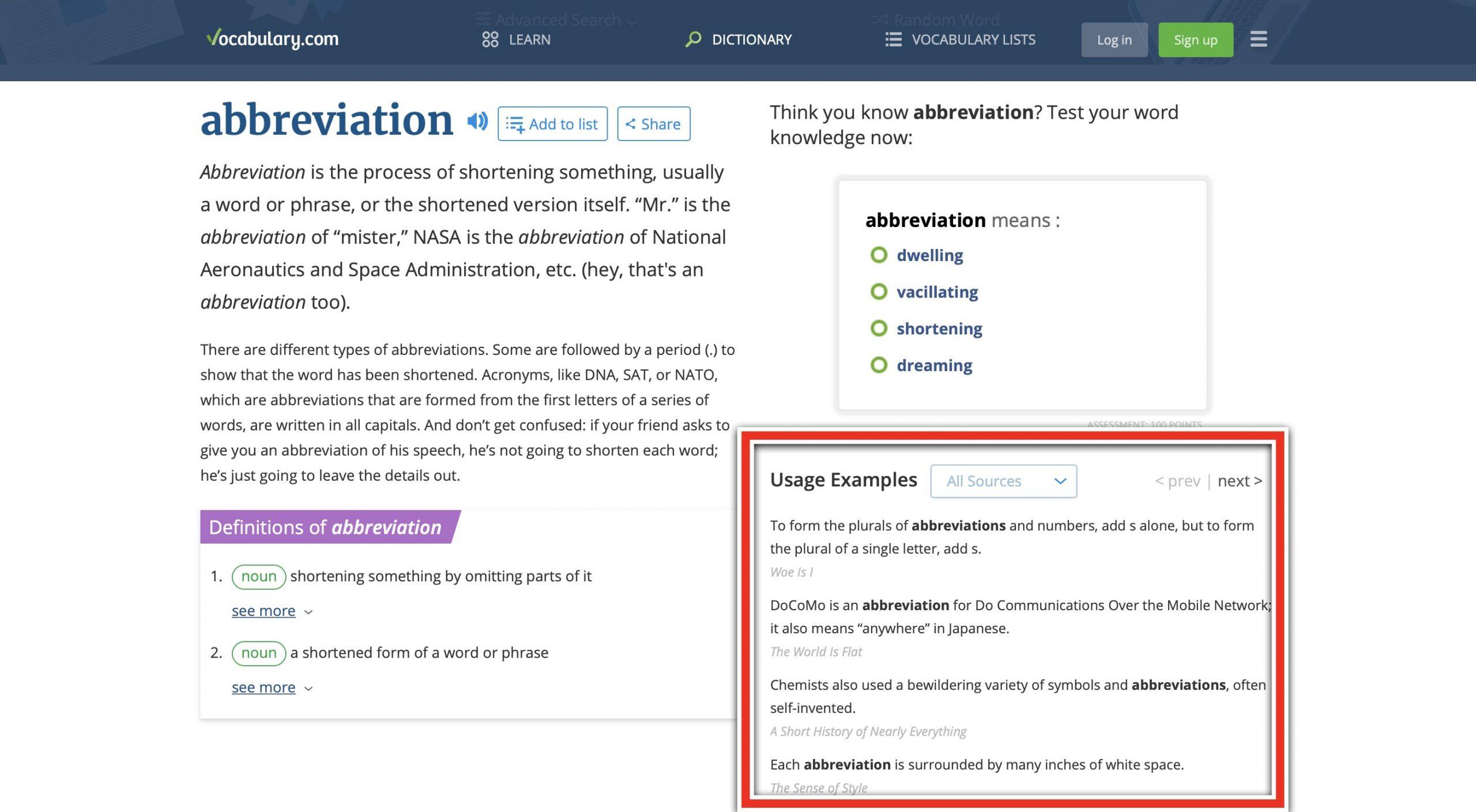This screenshot has height=812, width=1476.
Task: Select the 'dwelling' answer option
Action: point(929,255)
